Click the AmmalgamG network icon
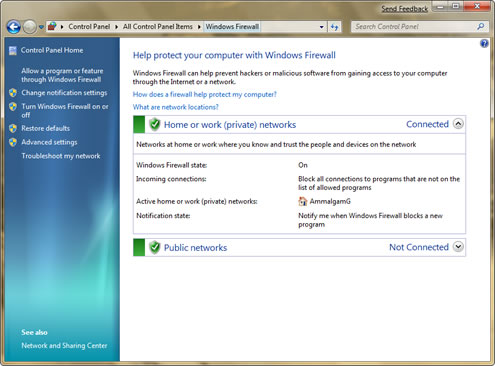 coord(302,201)
